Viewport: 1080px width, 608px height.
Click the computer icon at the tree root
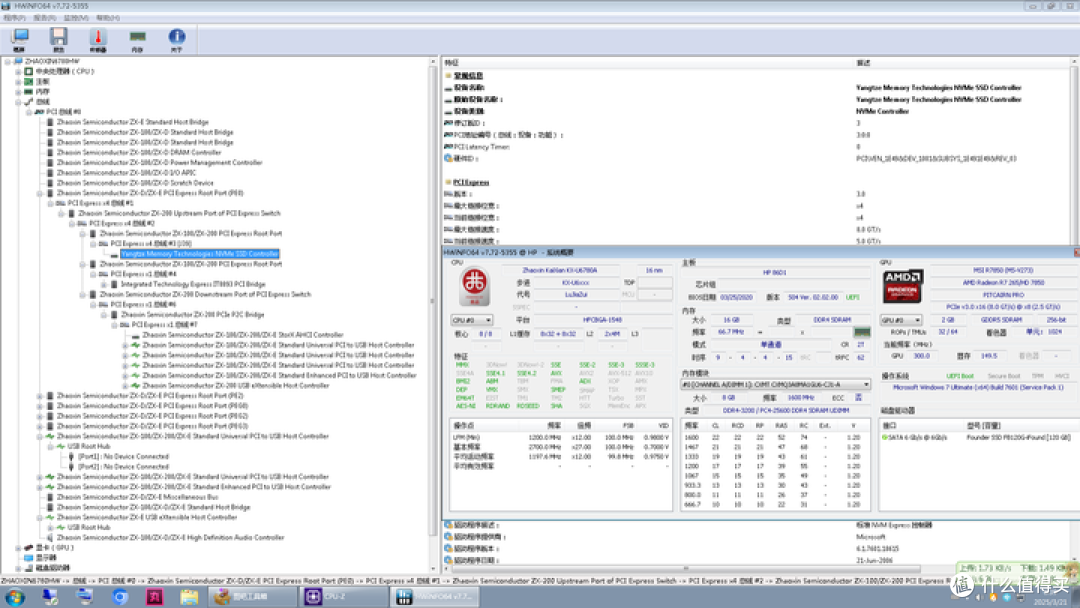18,61
